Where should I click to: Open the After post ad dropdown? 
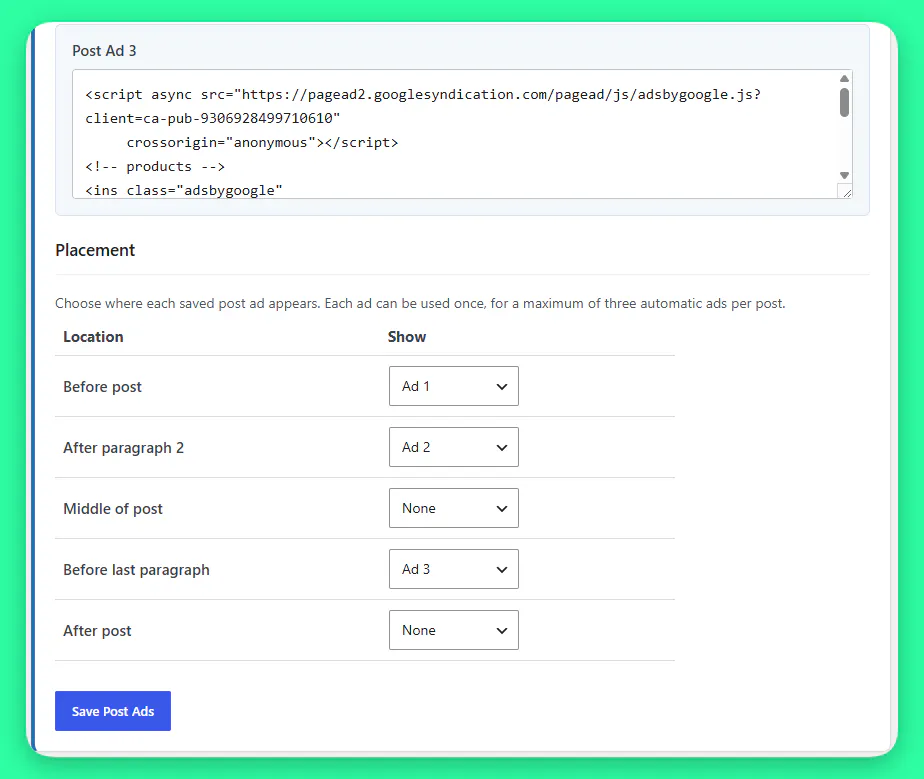454,630
